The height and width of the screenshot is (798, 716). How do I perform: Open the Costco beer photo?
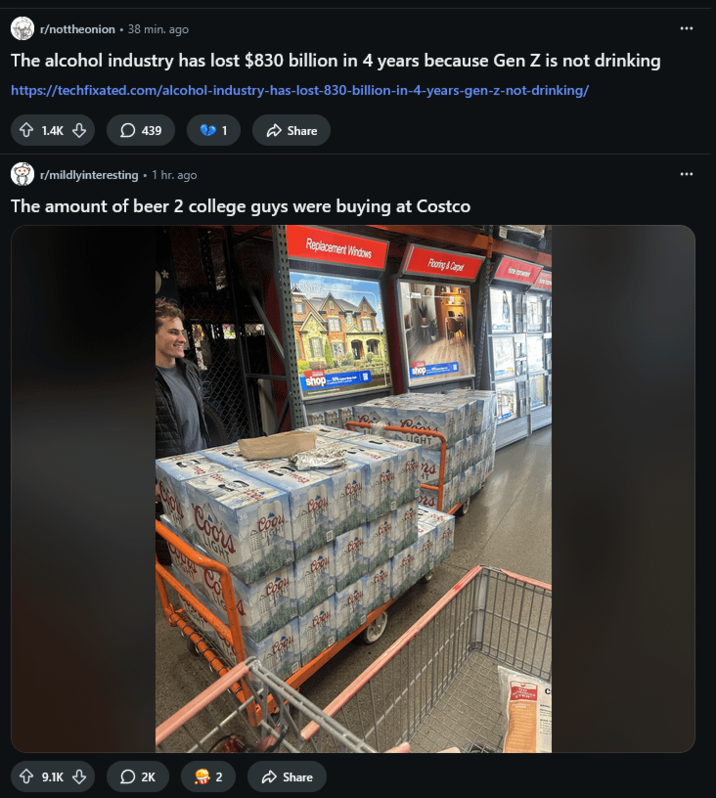[353, 489]
